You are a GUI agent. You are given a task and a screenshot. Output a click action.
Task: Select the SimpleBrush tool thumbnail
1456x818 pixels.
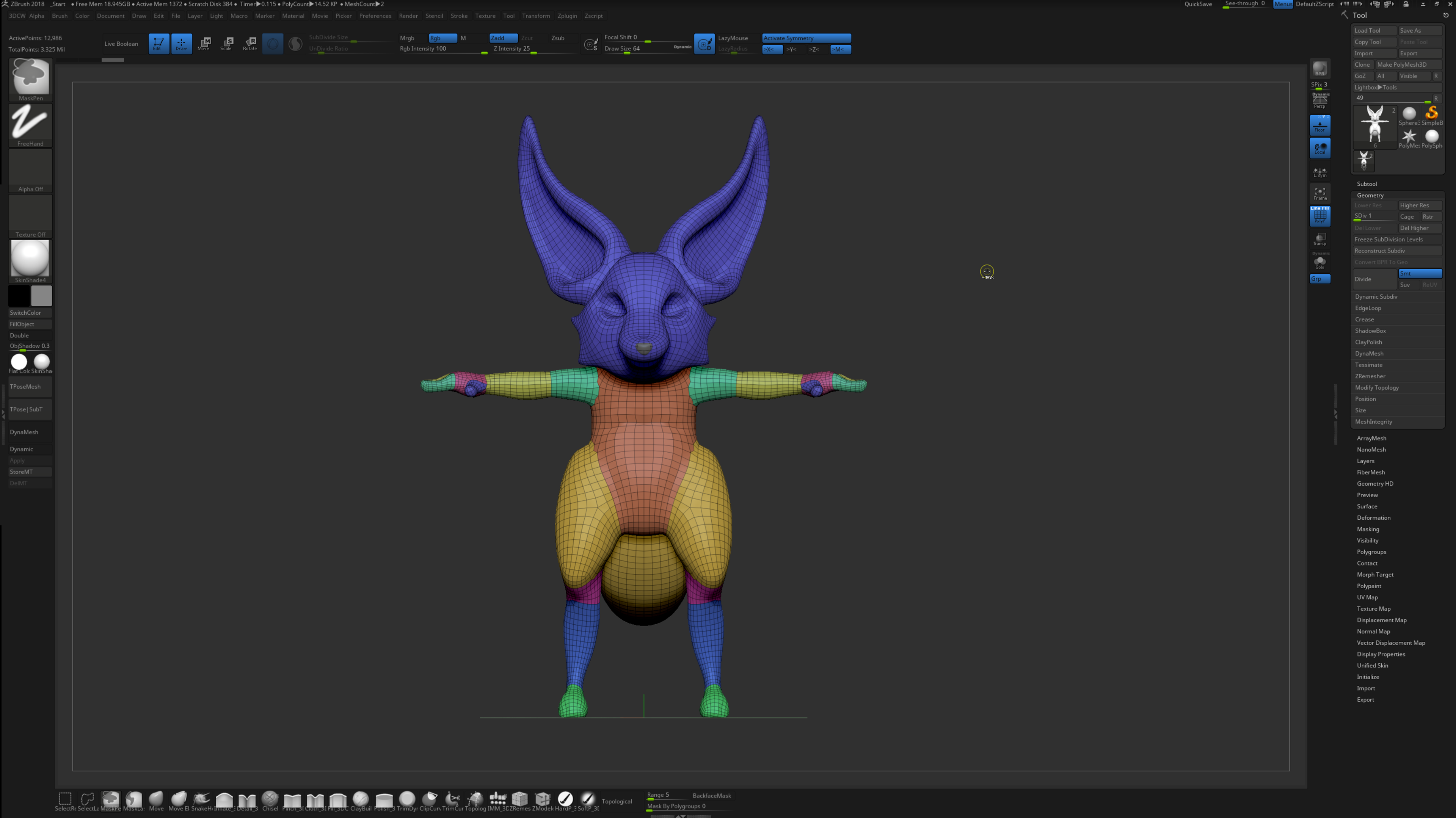pyautogui.click(x=1432, y=116)
